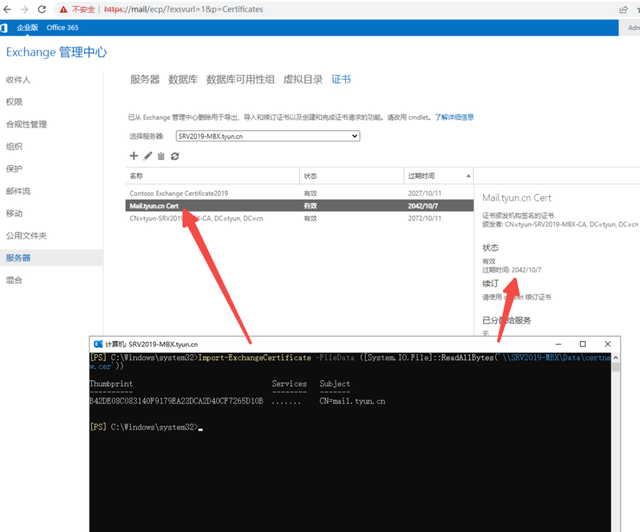Click PowerShell window title icon
The image size is (640, 532).
click(x=98, y=344)
